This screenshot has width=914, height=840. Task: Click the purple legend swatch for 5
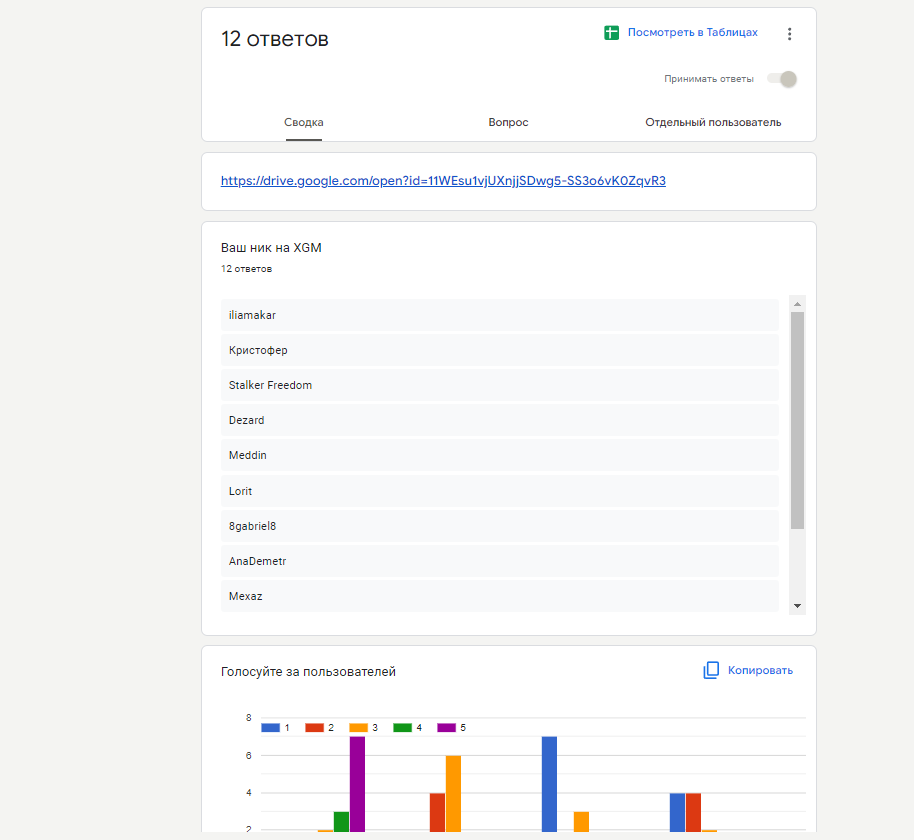[447, 727]
